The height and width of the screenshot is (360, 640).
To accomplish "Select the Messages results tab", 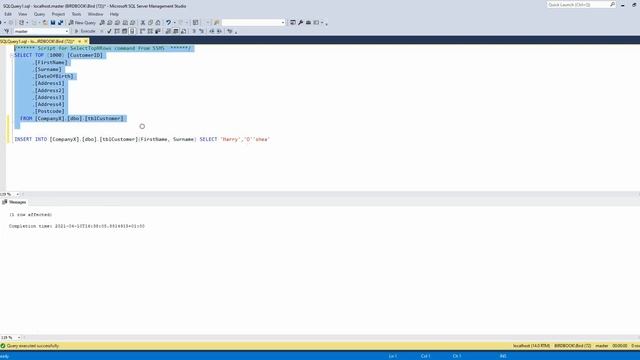I will pyautogui.click(x=14, y=202).
